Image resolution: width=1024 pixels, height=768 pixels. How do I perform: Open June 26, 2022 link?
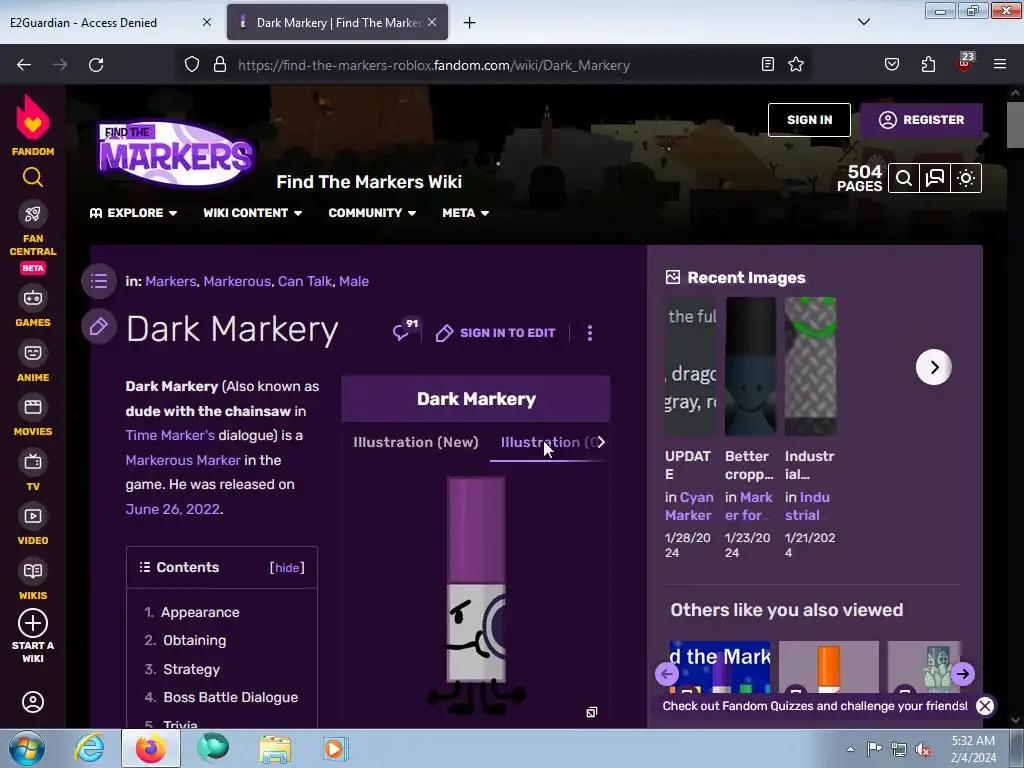(172, 509)
